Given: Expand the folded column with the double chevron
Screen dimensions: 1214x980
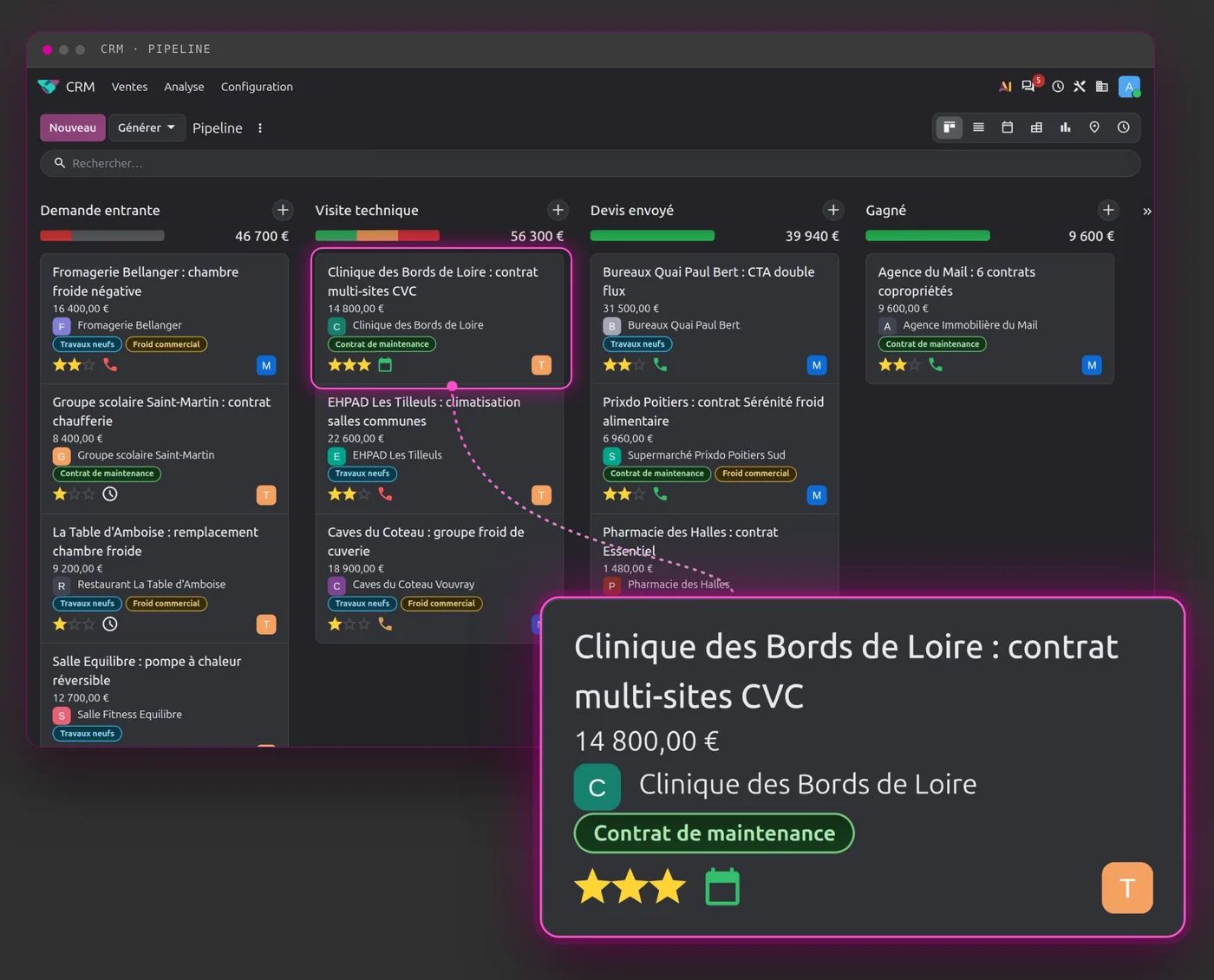Looking at the screenshot, I should 1147,211.
